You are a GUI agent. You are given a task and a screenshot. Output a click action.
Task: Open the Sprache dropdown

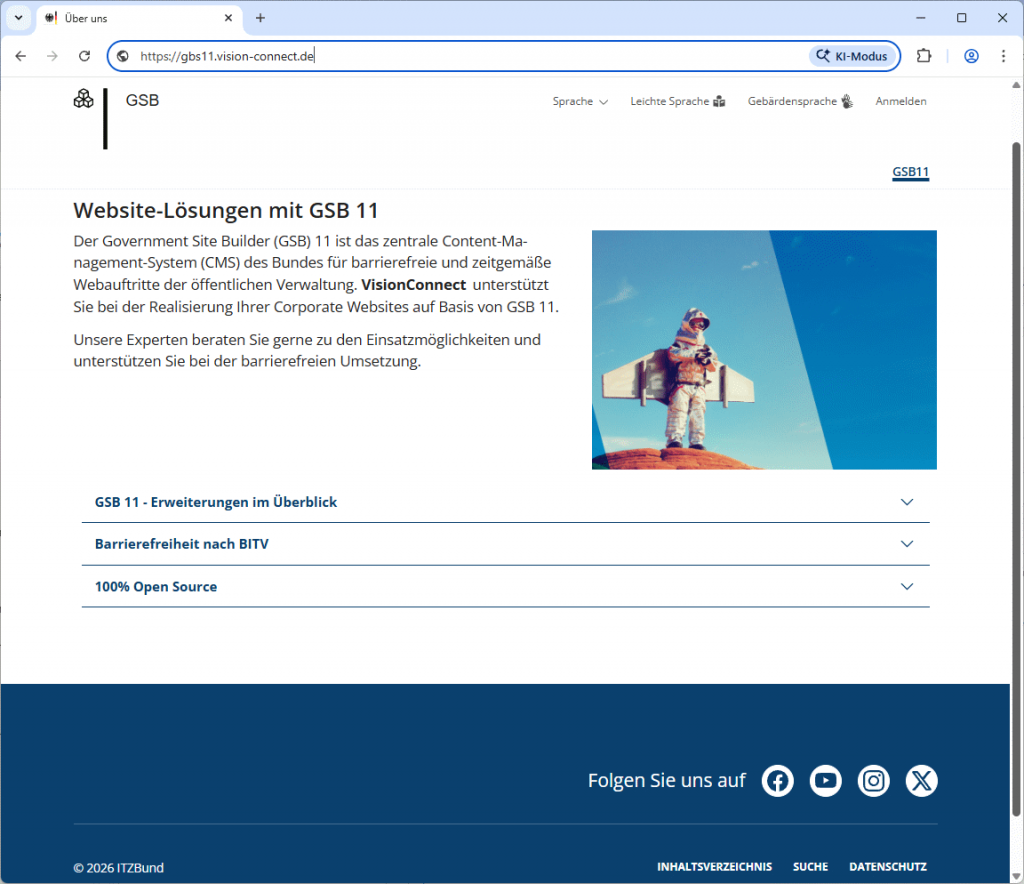580,101
